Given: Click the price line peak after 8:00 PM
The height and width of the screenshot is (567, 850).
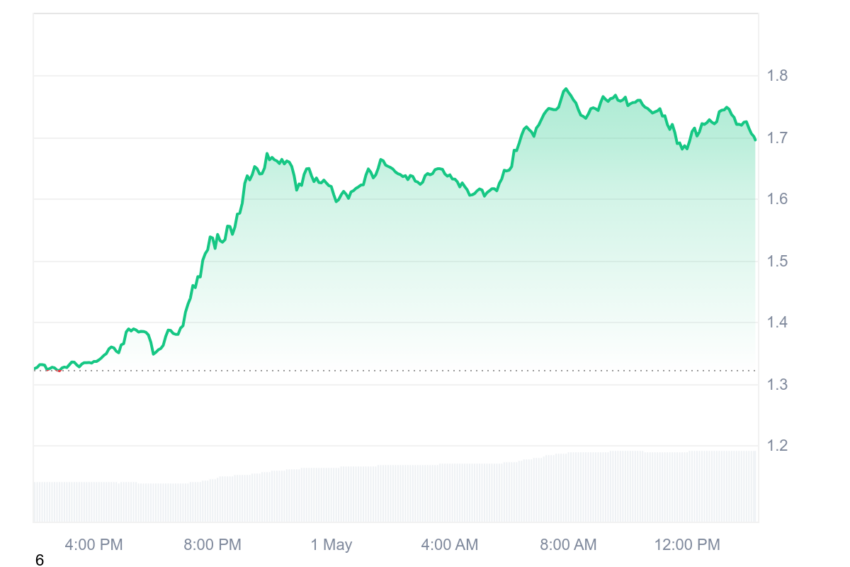Looking at the screenshot, I should click(267, 154).
